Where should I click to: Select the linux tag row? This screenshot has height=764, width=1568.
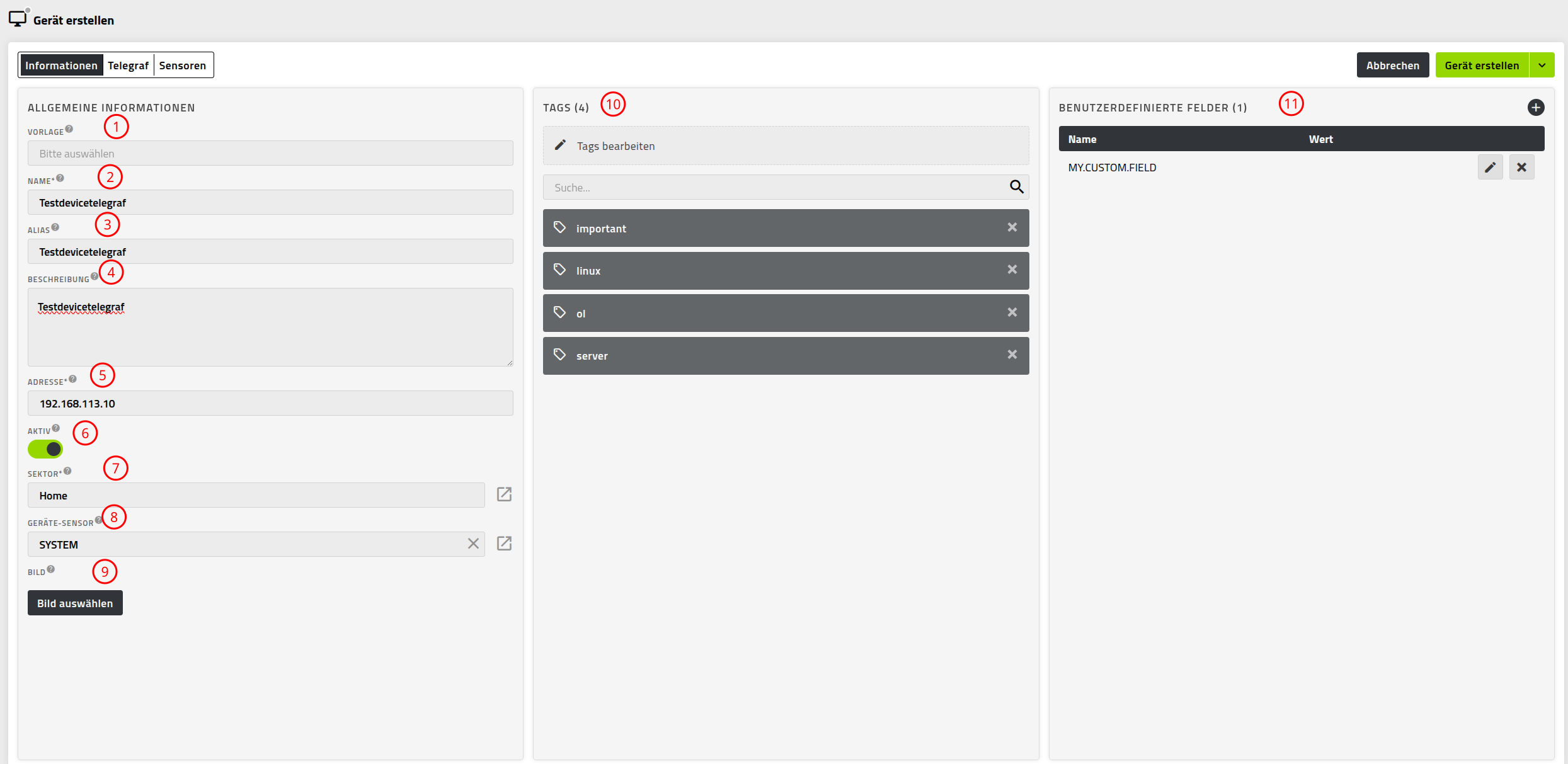coord(786,271)
